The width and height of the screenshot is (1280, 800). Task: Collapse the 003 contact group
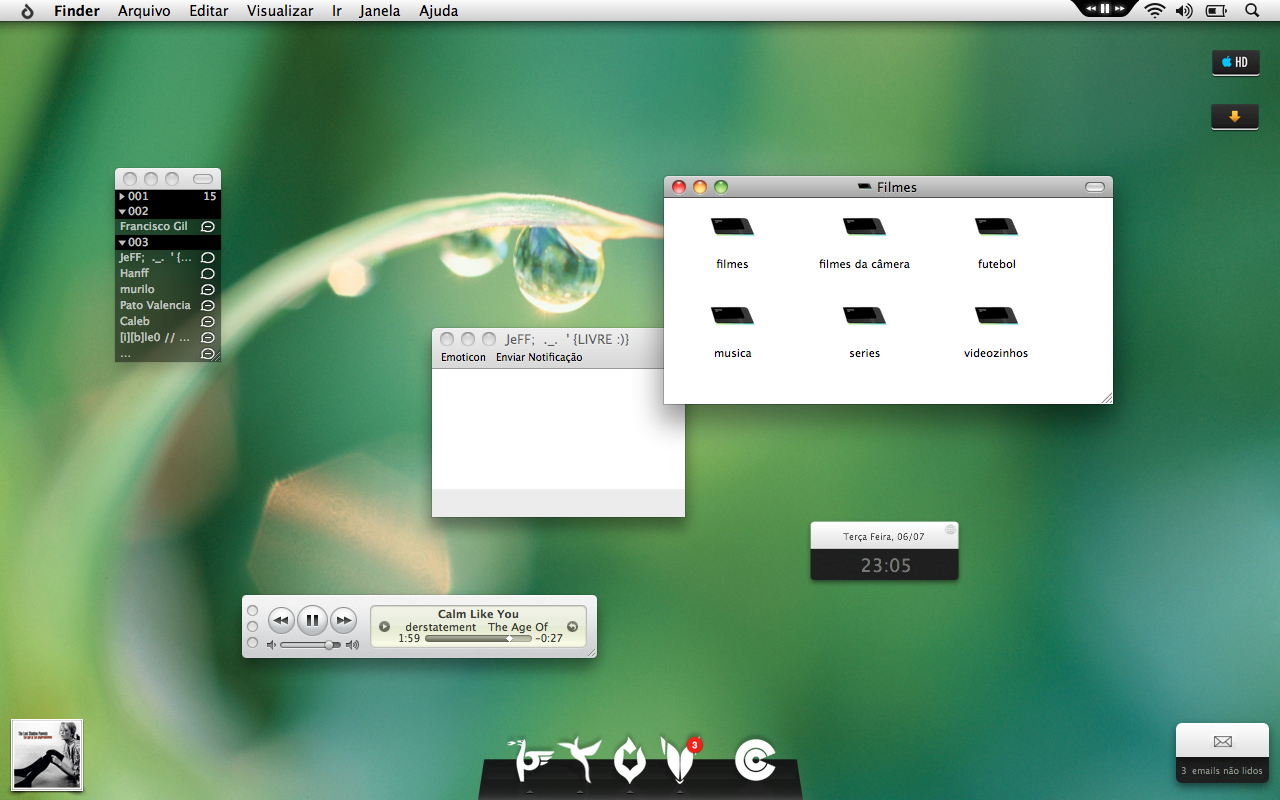[122, 243]
